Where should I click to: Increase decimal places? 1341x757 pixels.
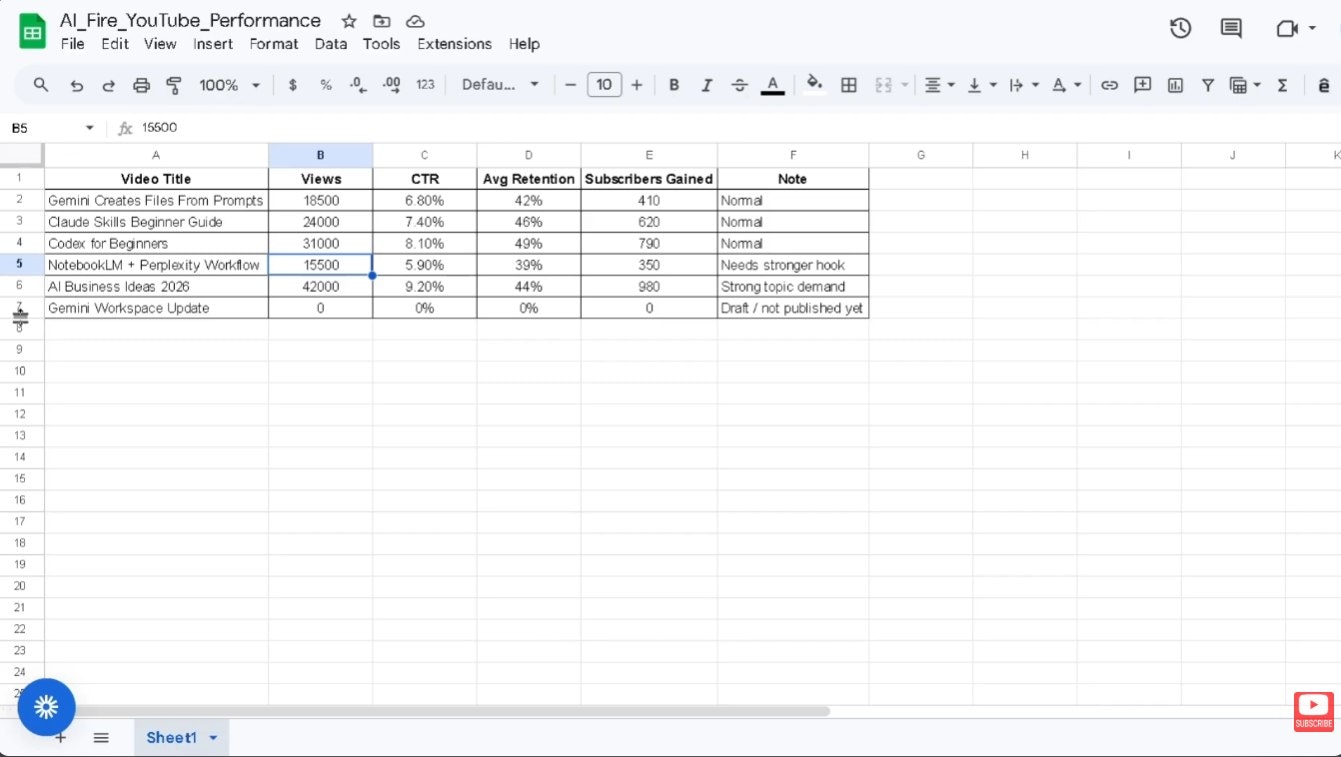pos(392,85)
